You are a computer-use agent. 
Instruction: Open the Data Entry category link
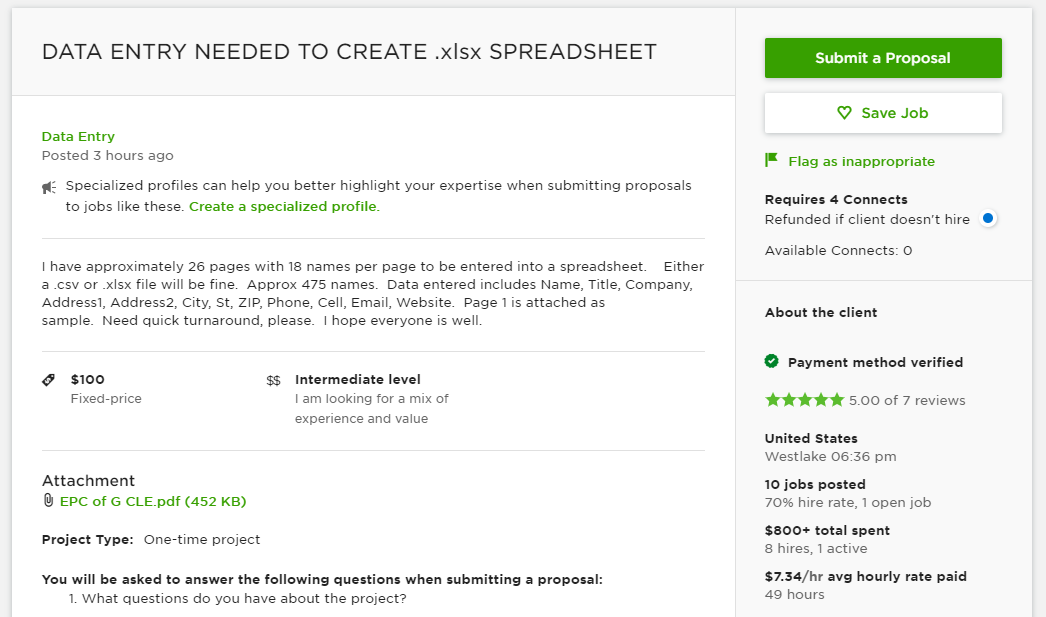[x=78, y=136]
